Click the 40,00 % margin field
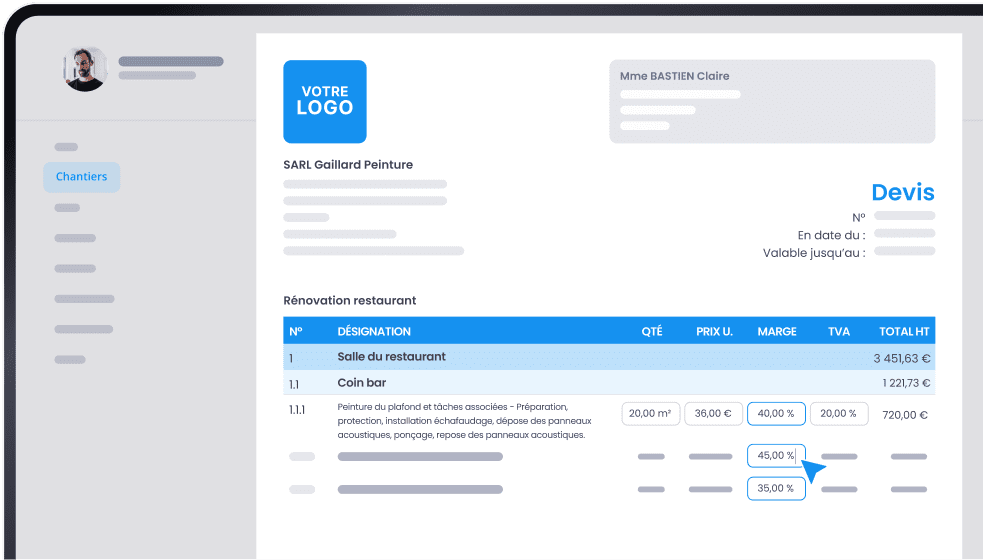 tap(776, 414)
